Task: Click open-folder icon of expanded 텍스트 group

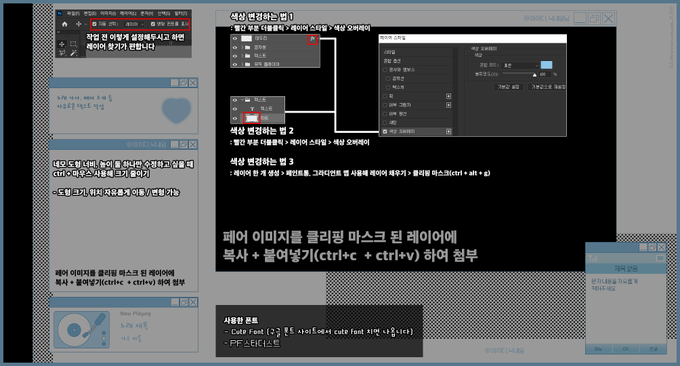Action: pos(248,100)
